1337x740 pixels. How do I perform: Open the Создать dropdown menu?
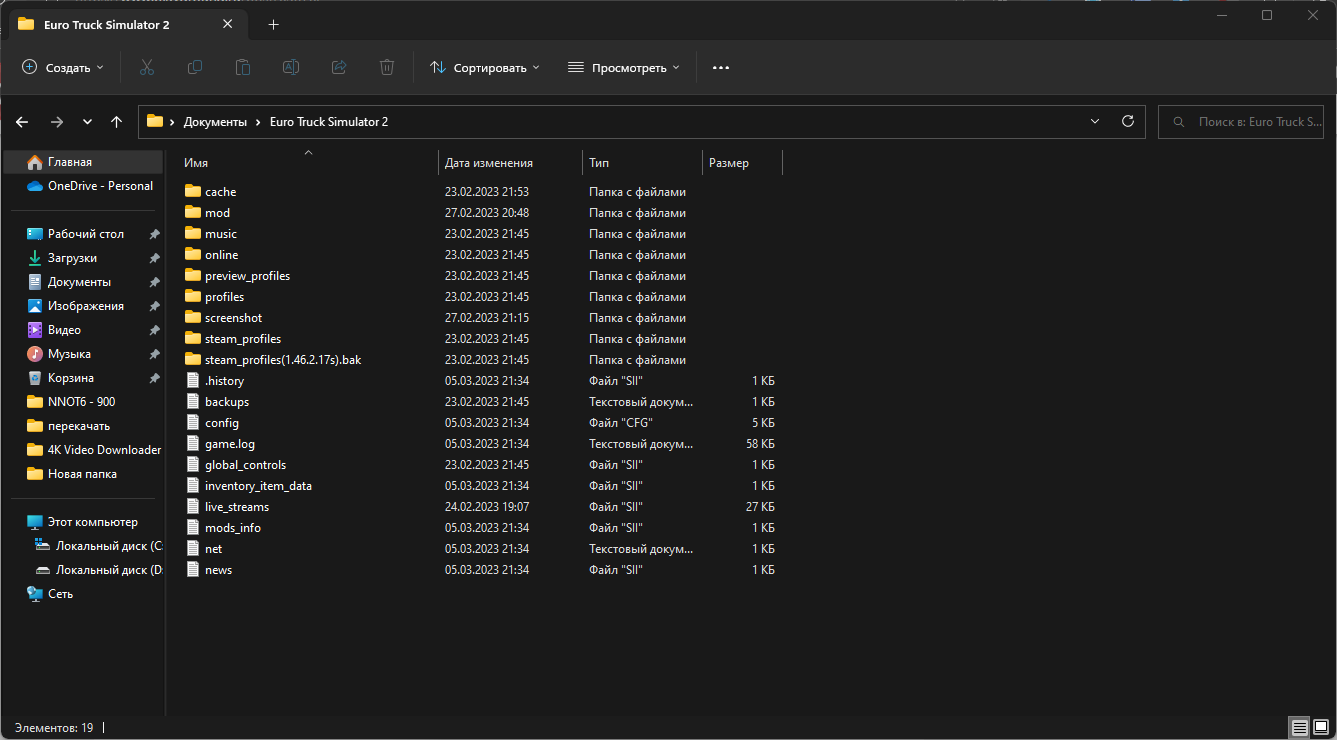[x=63, y=67]
